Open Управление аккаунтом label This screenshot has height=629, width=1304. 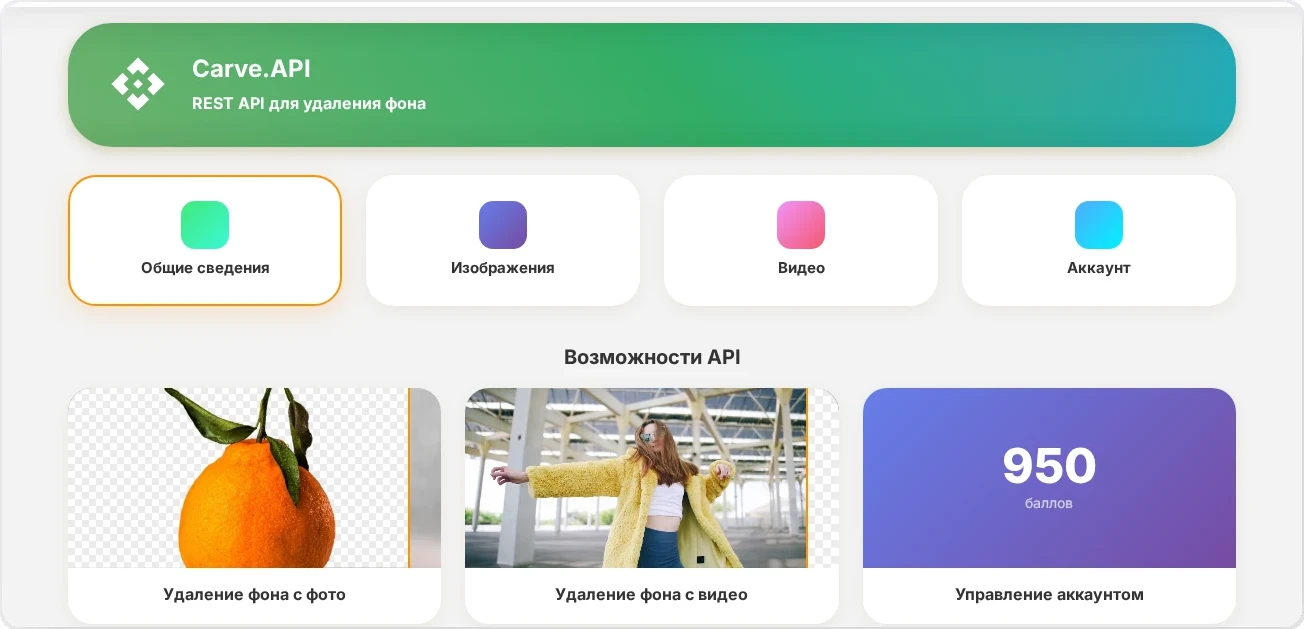coord(1049,595)
